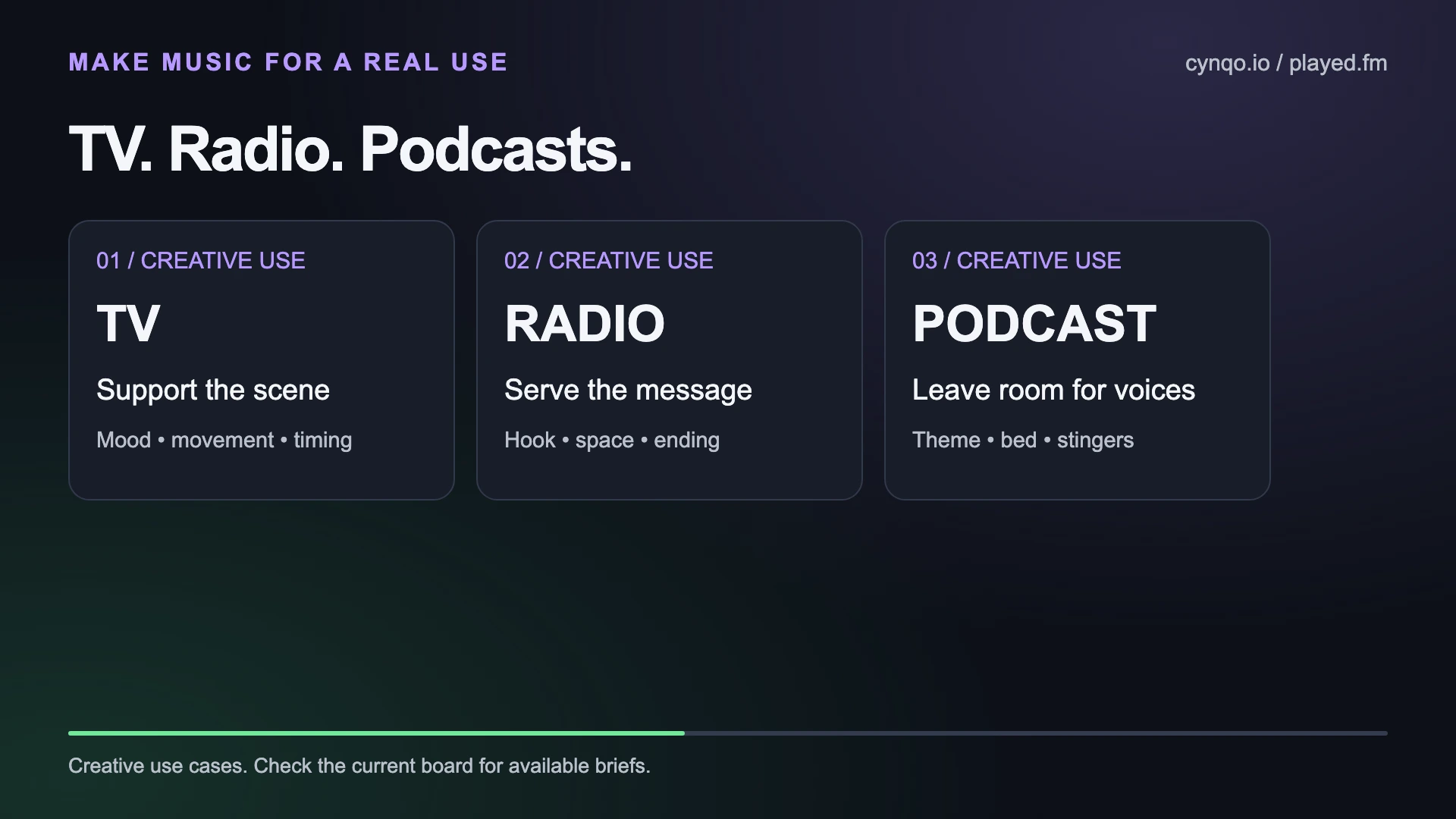Viewport: 1456px width, 819px height.
Task: Click the large 'TV' card heading
Action: tap(128, 324)
